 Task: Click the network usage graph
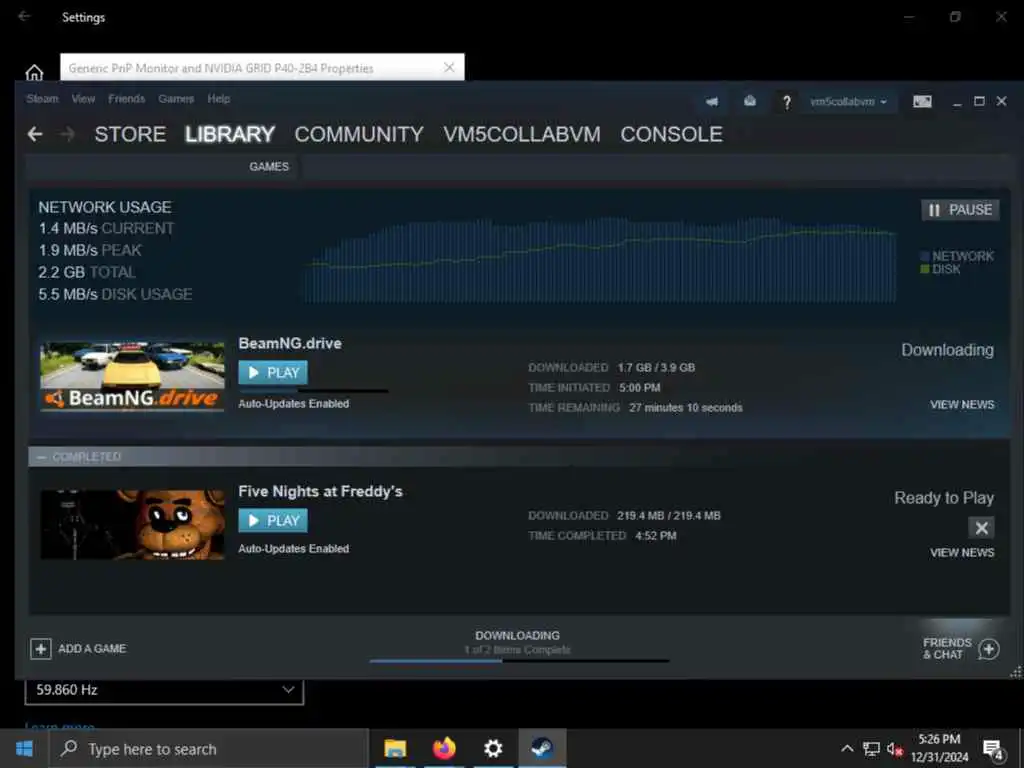coord(601,261)
